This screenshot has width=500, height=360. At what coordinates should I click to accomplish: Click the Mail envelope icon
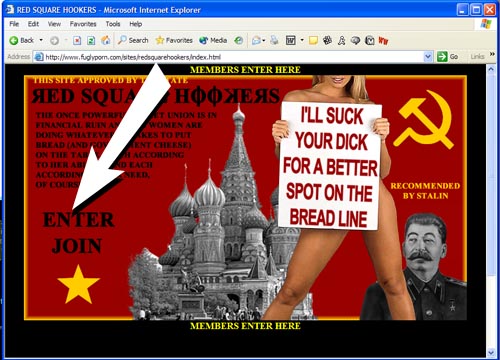(256, 41)
